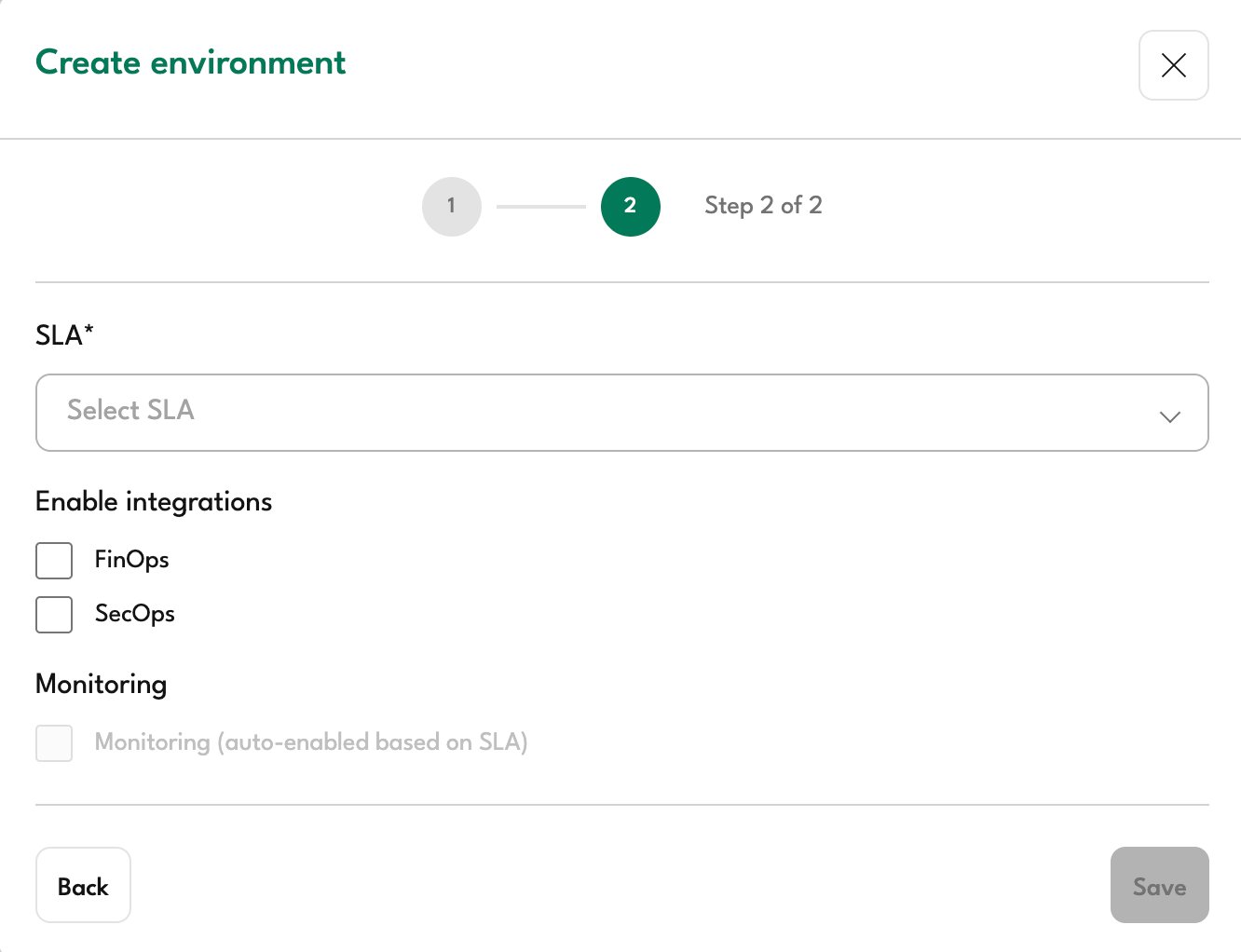Click the Step 2 of 2 label
The image size is (1241, 952).
tap(763, 205)
